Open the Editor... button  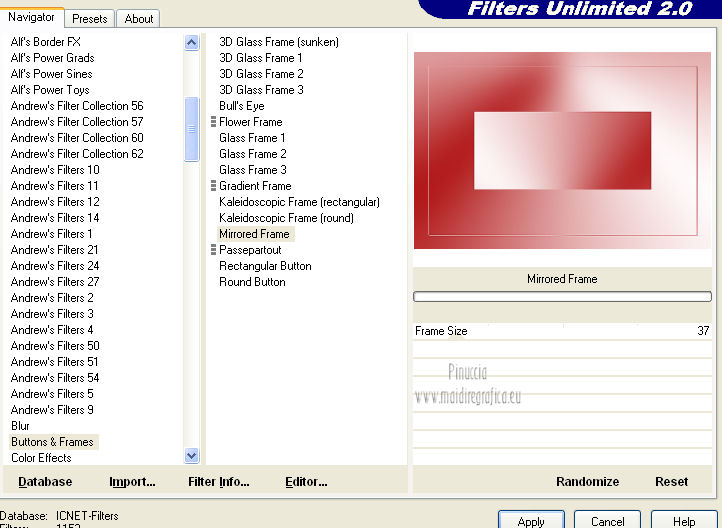(306, 482)
